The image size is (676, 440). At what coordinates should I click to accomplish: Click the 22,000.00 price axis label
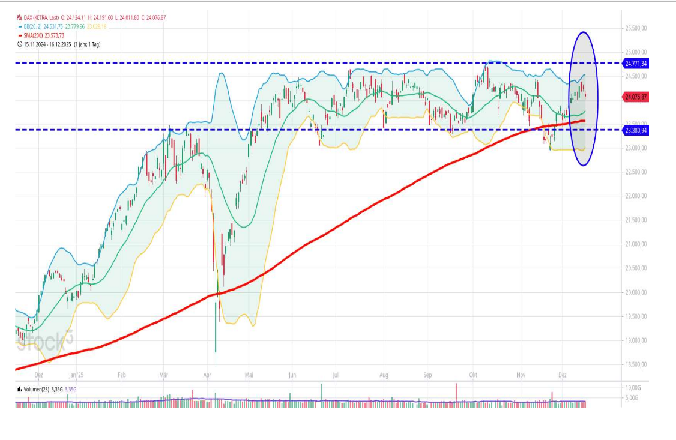pos(636,197)
